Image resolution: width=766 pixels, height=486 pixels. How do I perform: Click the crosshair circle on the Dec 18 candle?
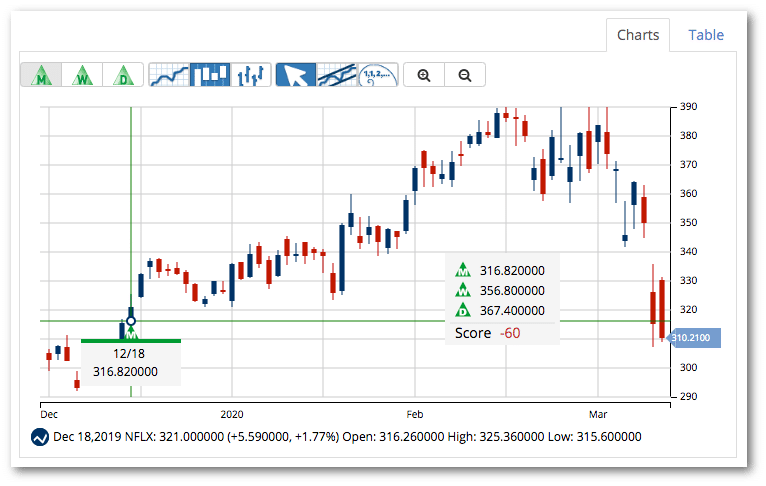(131, 321)
